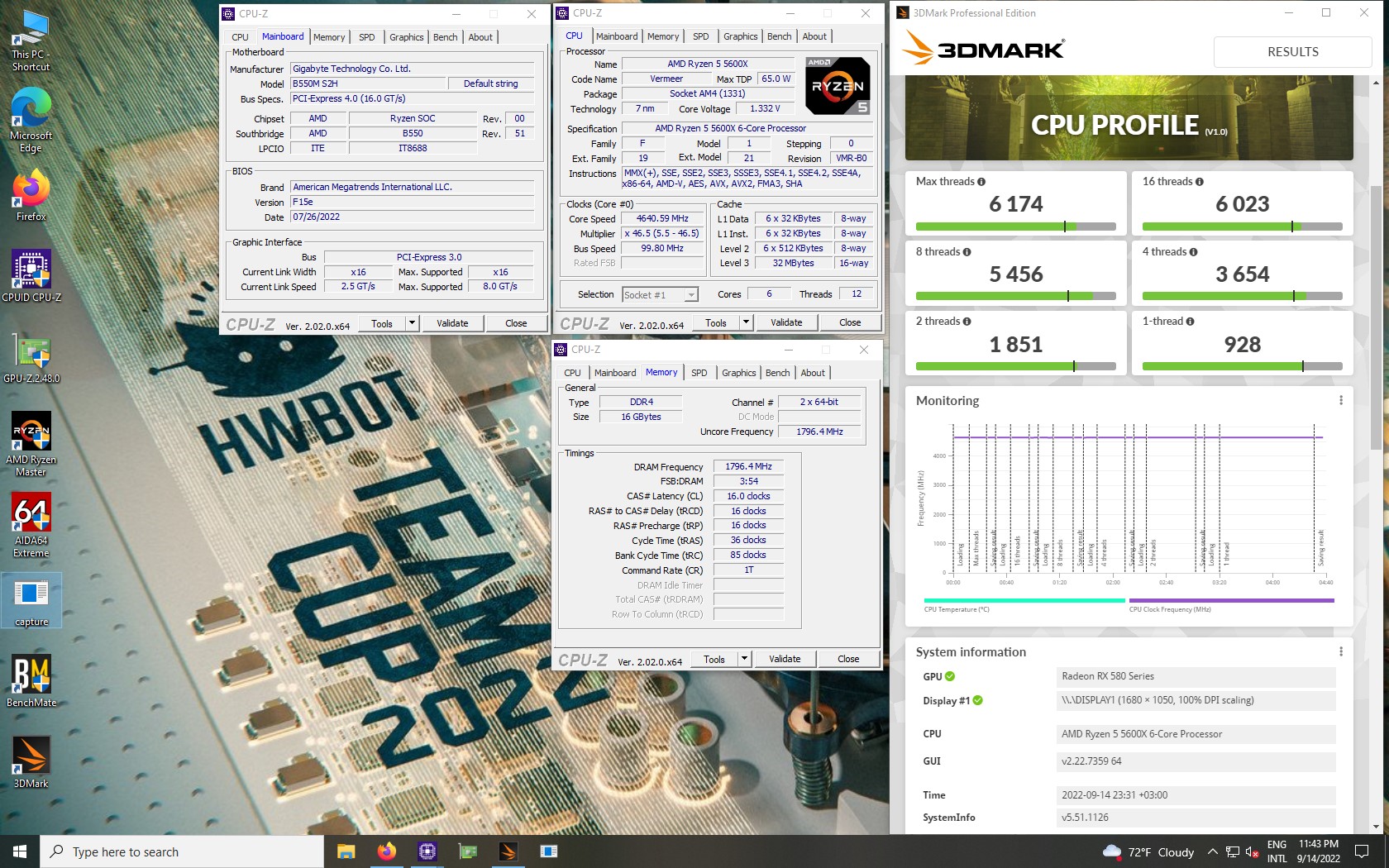Open weather widget showing 72°F Cloudy
Image resolution: width=1389 pixels, height=868 pixels.
tap(1148, 851)
